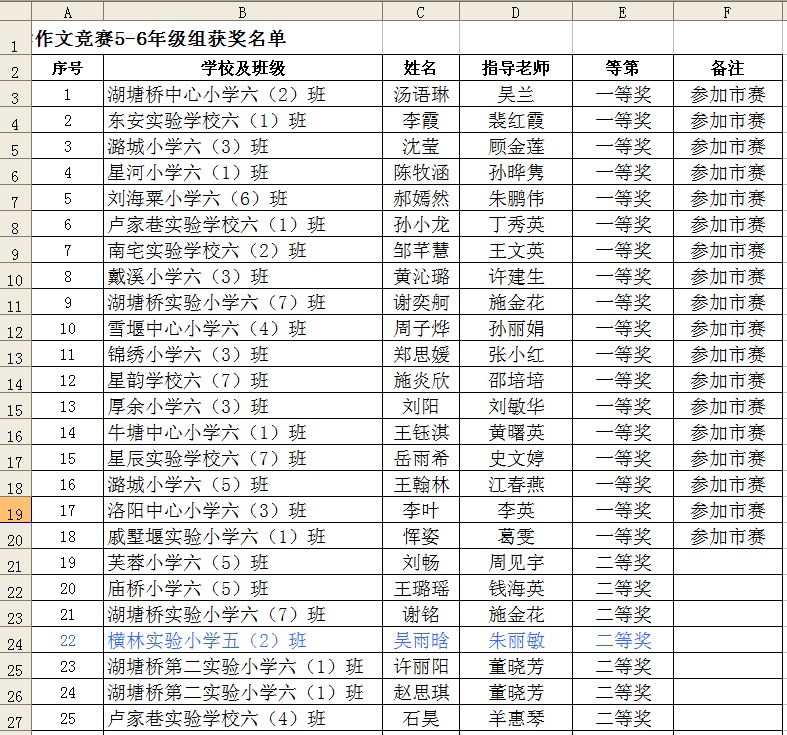Select column A header
Viewport: 787px width, 735px height.
pyautogui.click(x=68, y=12)
